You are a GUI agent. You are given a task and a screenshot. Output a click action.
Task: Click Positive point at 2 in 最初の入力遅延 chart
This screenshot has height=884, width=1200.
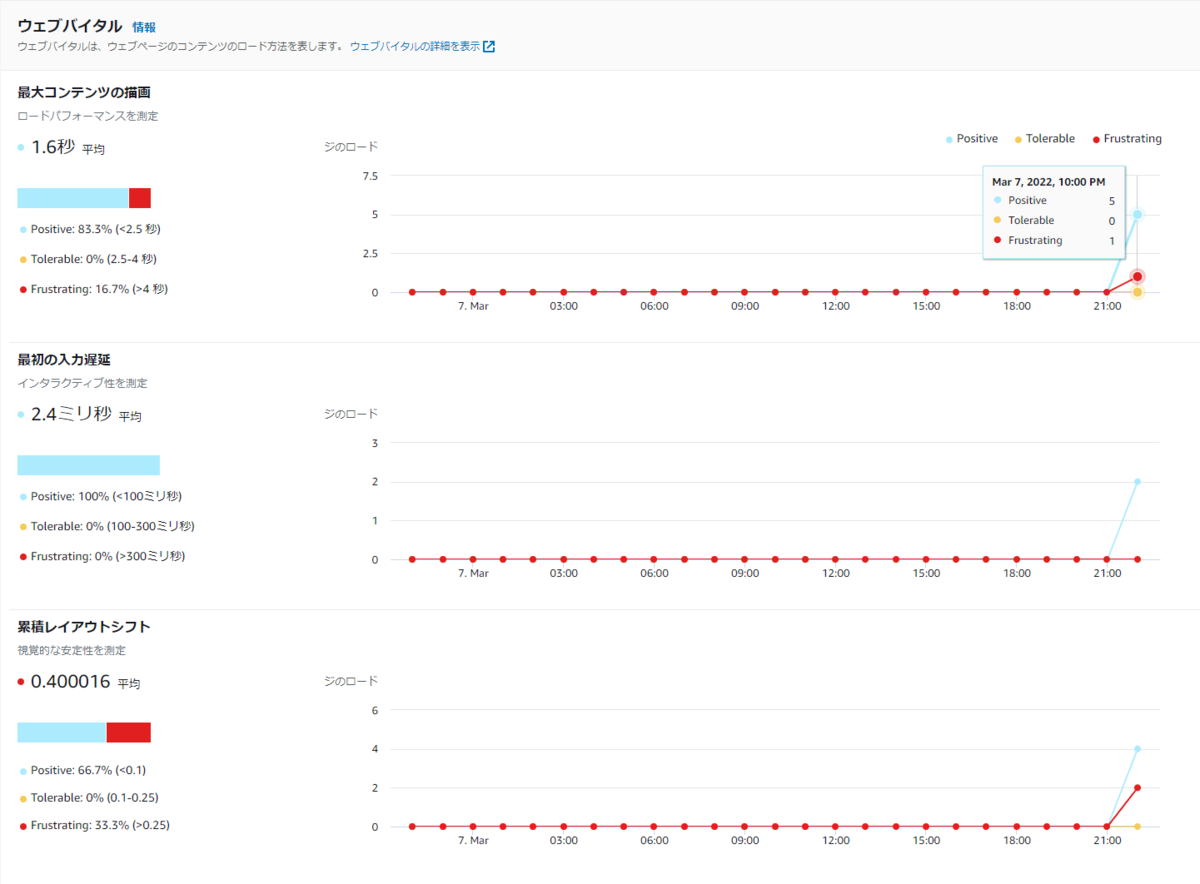click(1137, 482)
